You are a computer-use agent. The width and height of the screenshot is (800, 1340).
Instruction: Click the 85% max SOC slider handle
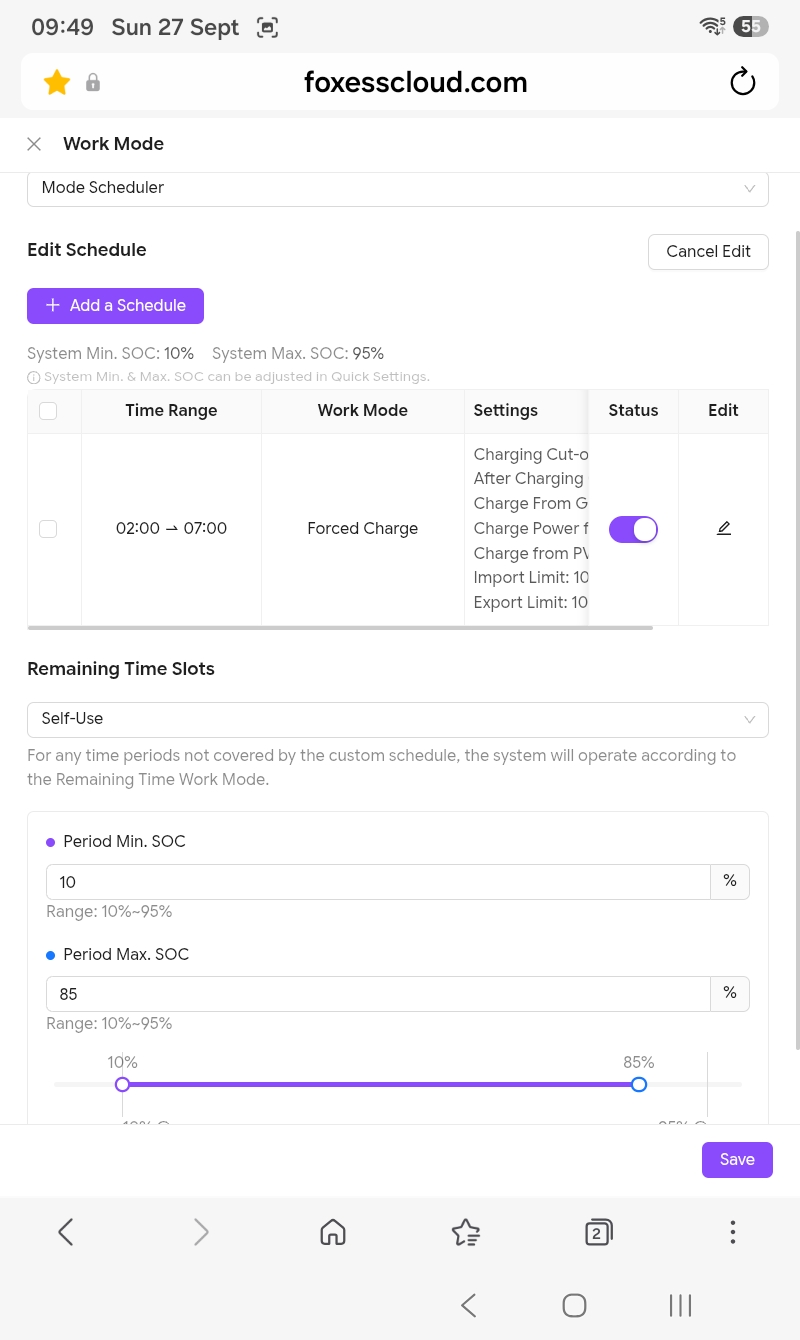click(x=639, y=1084)
